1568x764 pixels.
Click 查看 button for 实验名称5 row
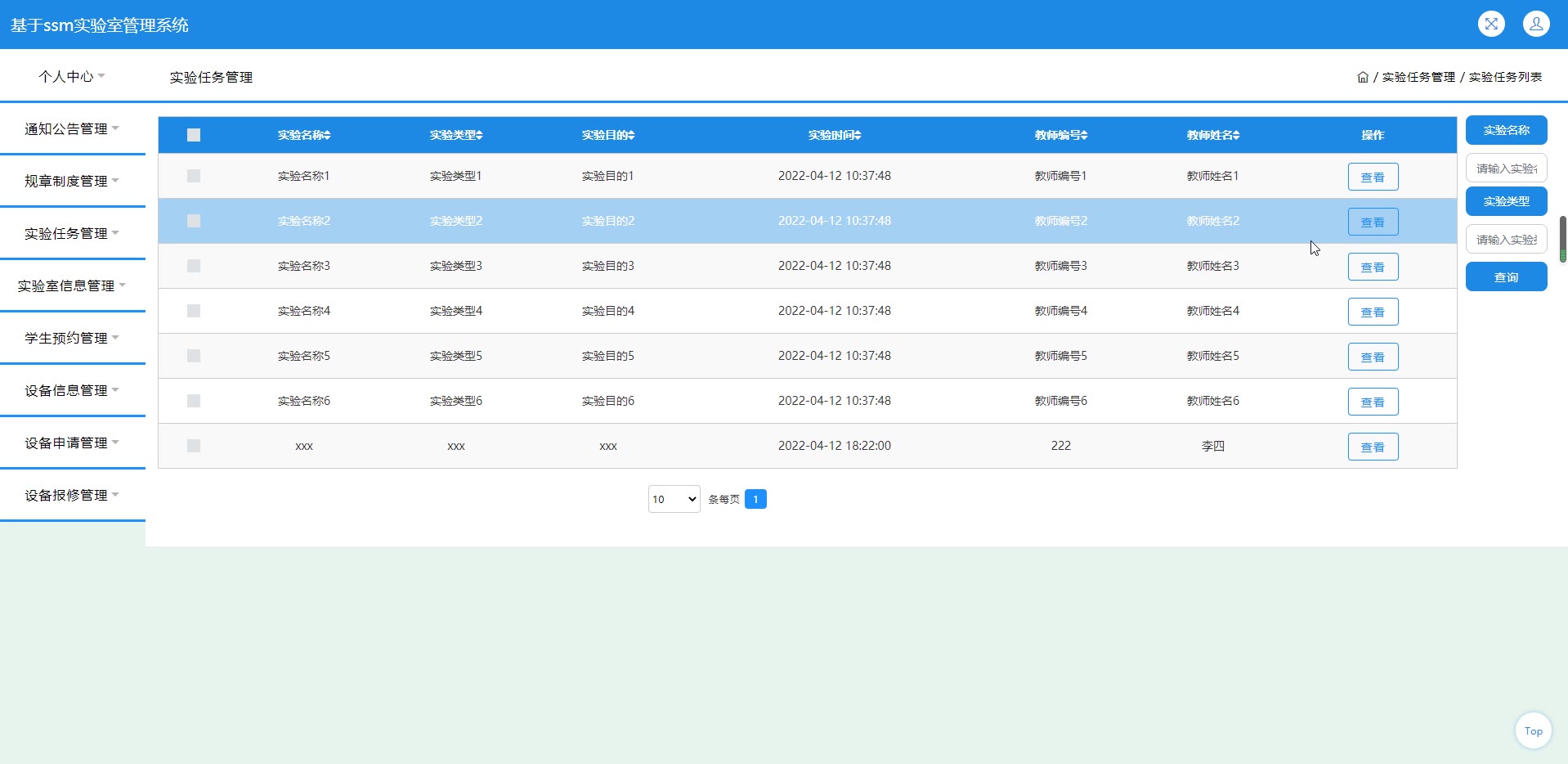tap(1373, 357)
